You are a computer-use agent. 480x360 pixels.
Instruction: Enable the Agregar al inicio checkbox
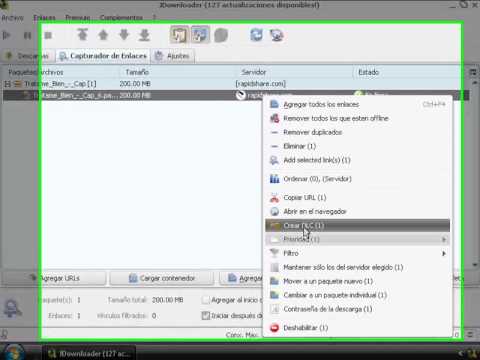pyautogui.click(x=205, y=300)
